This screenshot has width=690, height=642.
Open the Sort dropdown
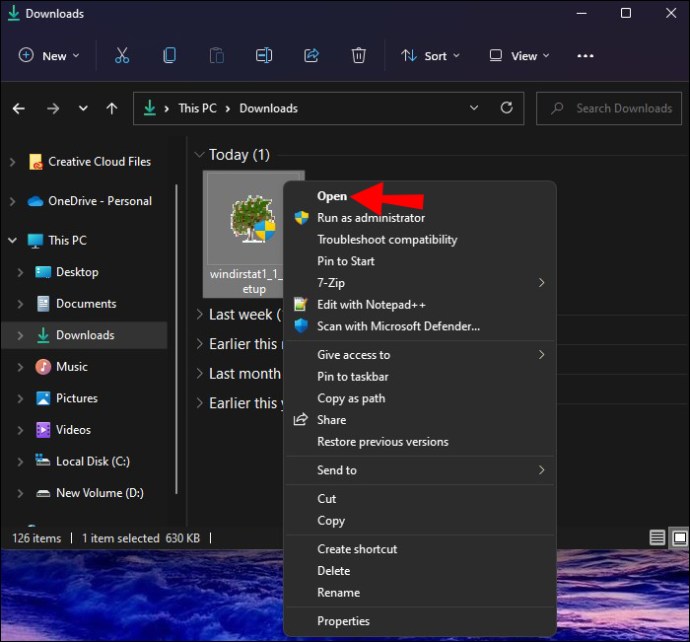[431, 56]
